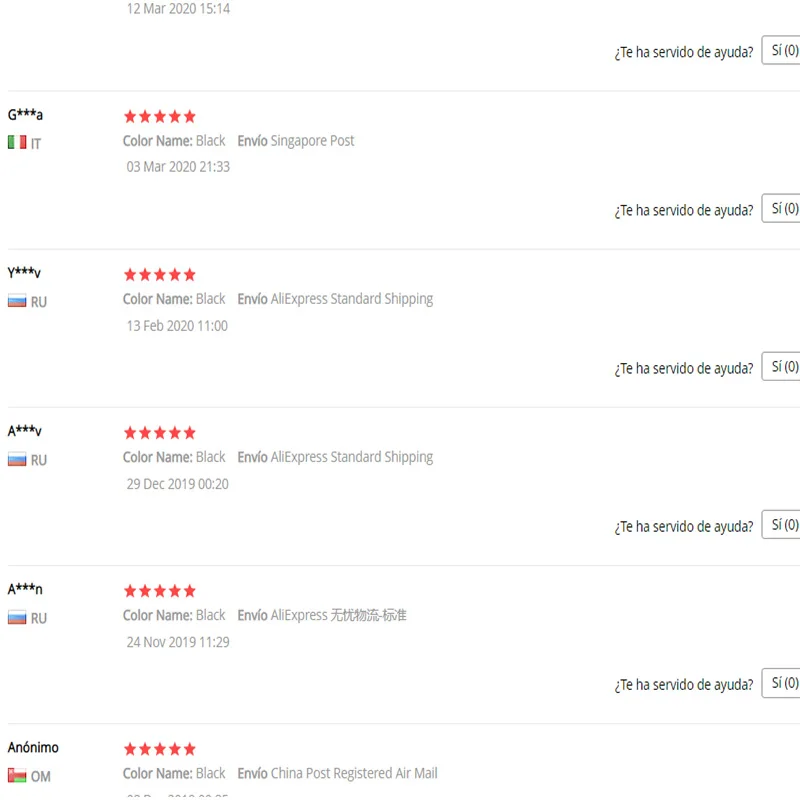The image size is (800, 800).
Task: Click five-star rating of G***a's review
Action: [160, 117]
